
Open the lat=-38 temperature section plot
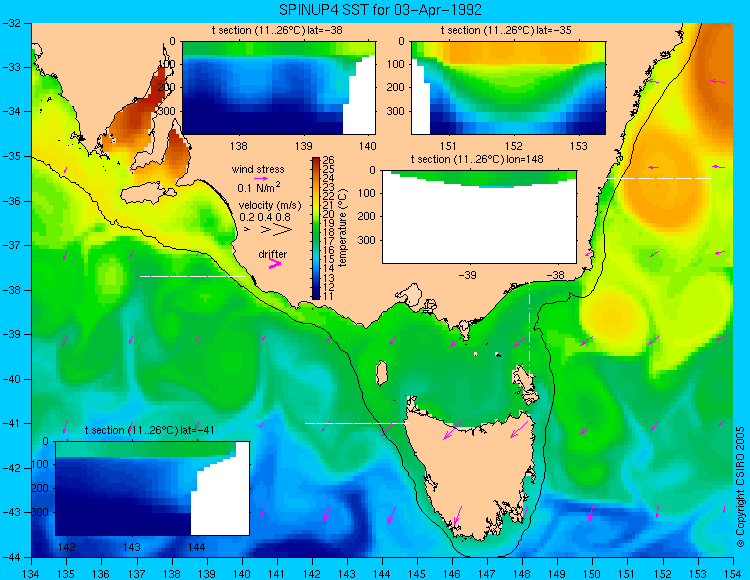tap(279, 88)
